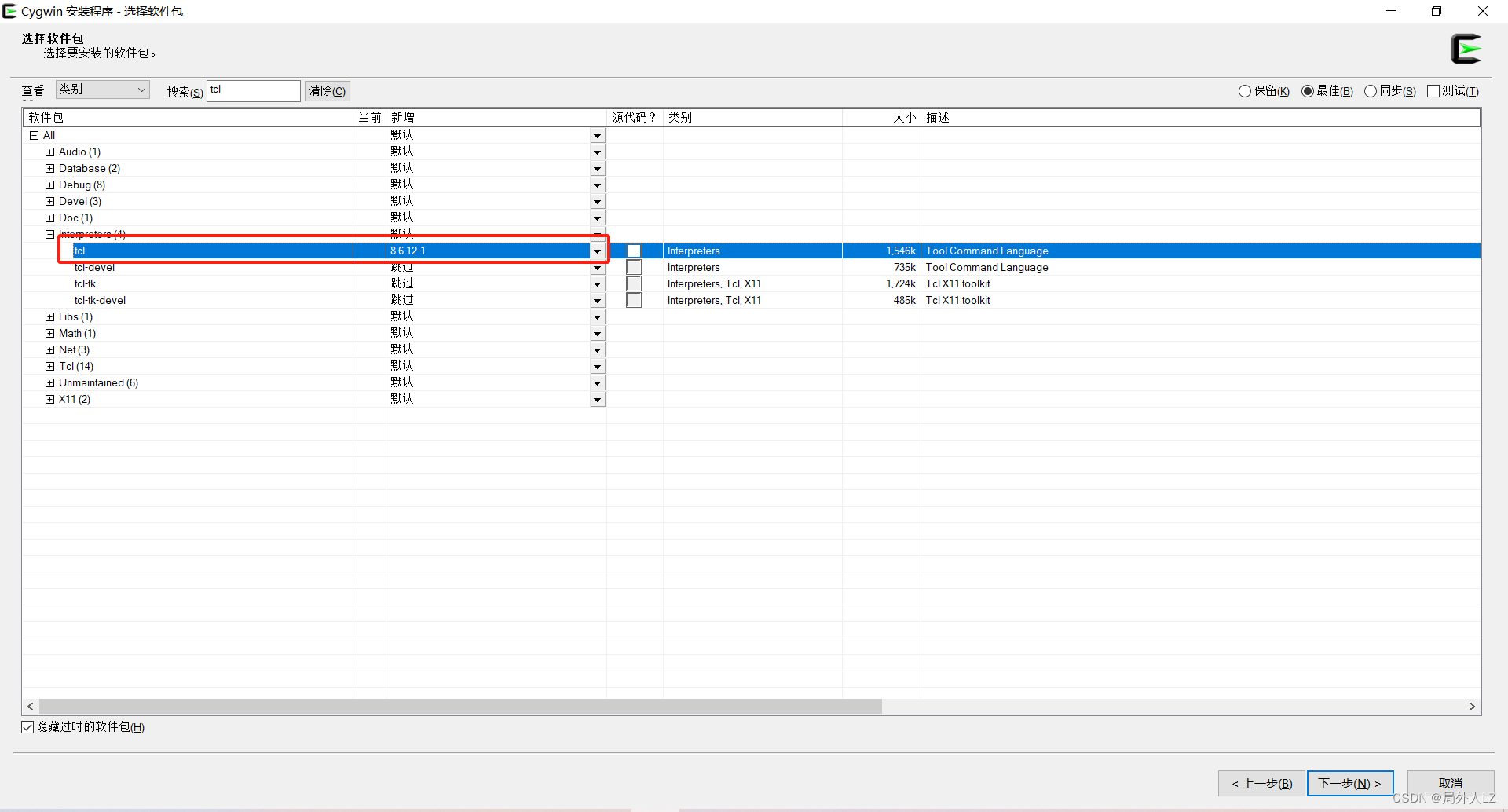Select the tcl-tk-devel package row
Image resolution: width=1508 pixels, height=812 pixels.
[752, 301]
